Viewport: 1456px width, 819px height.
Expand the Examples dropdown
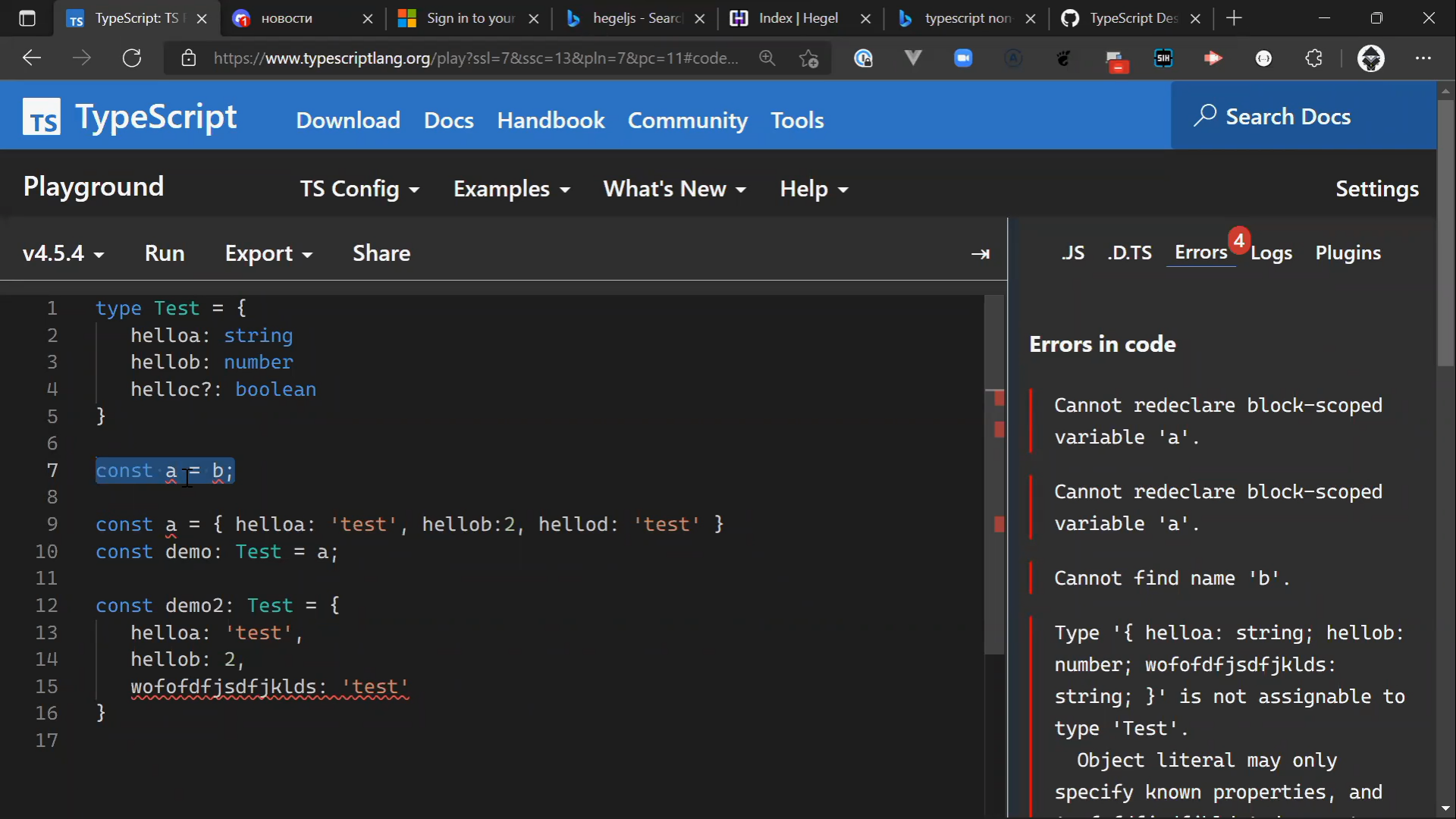(x=512, y=189)
